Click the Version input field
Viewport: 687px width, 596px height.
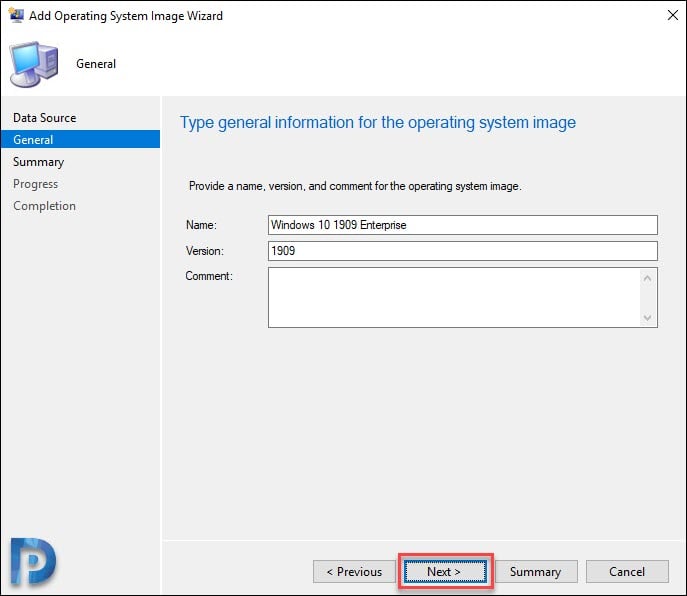(463, 251)
